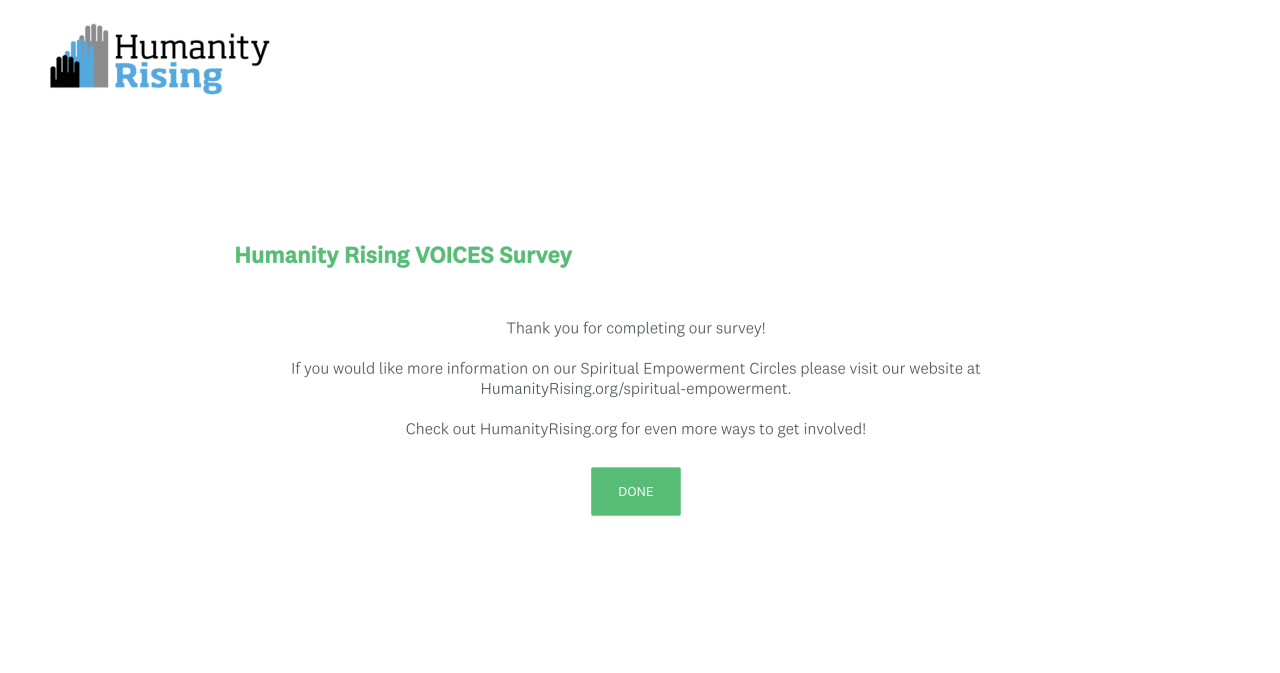Click the word "VOICES" in the heading
Viewport: 1280px width, 673px height.
454,255
